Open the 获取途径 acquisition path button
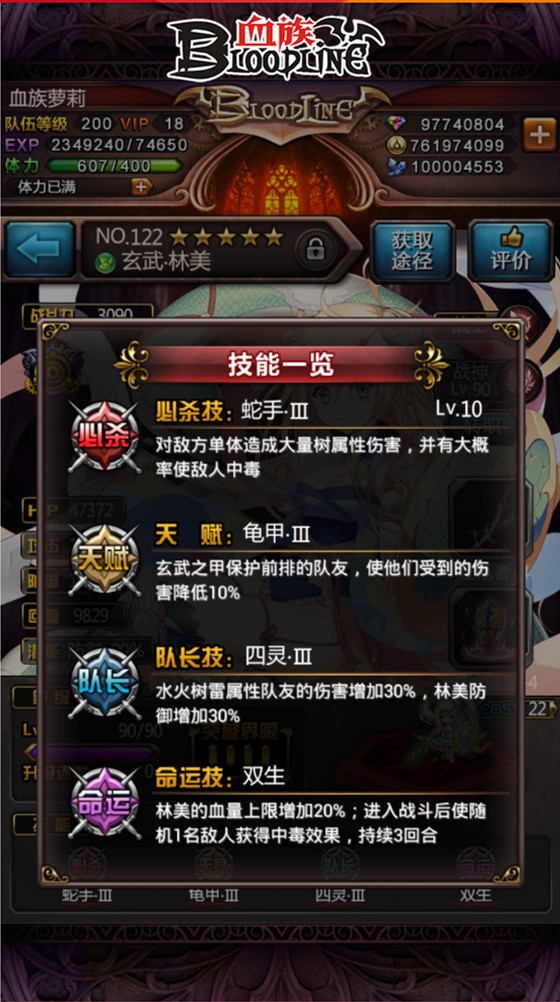 coord(412,250)
